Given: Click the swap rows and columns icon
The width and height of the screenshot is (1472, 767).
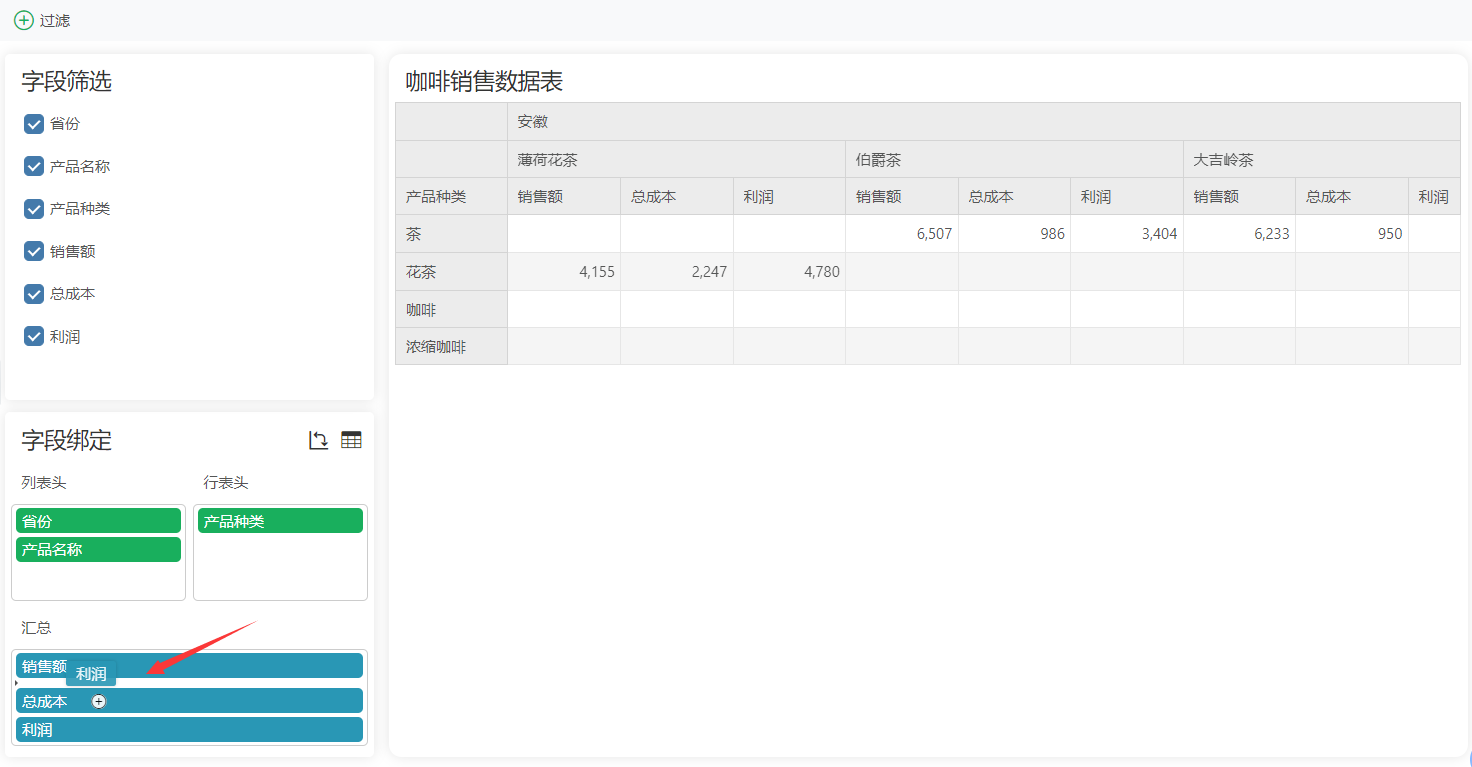Looking at the screenshot, I should tap(318, 440).
